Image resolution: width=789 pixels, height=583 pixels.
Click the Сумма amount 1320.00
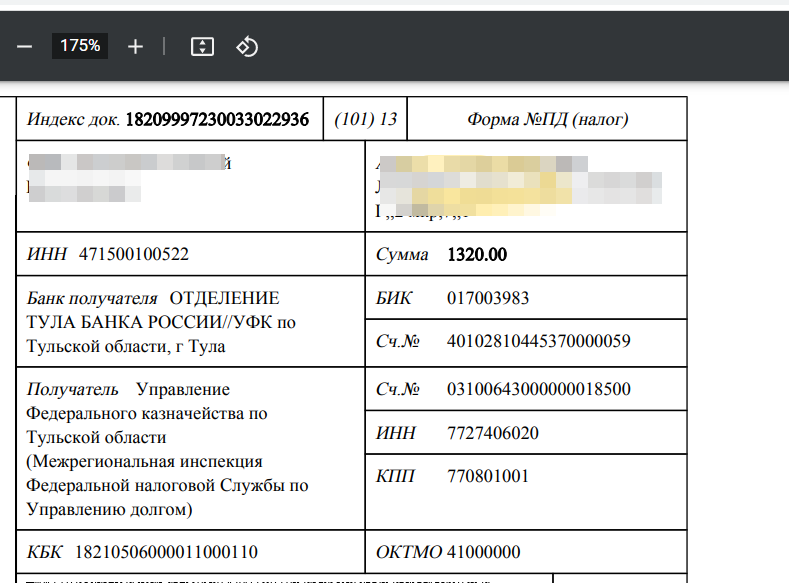477,255
